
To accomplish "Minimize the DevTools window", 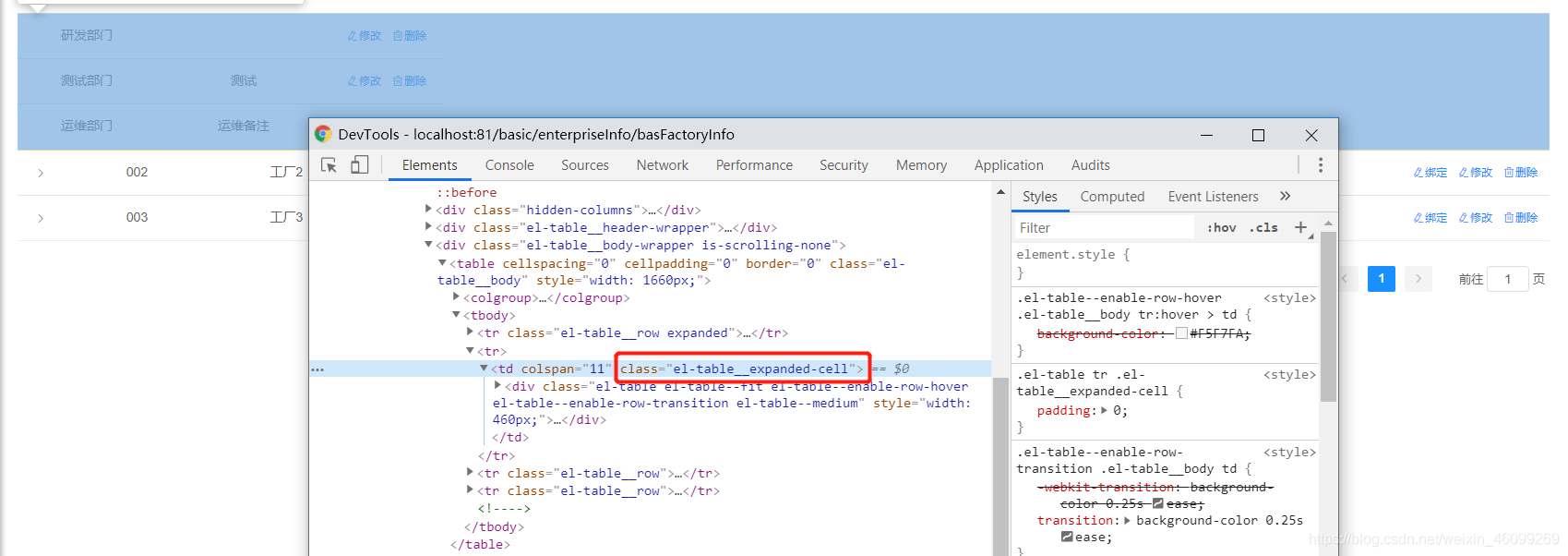I will [1206, 135].
